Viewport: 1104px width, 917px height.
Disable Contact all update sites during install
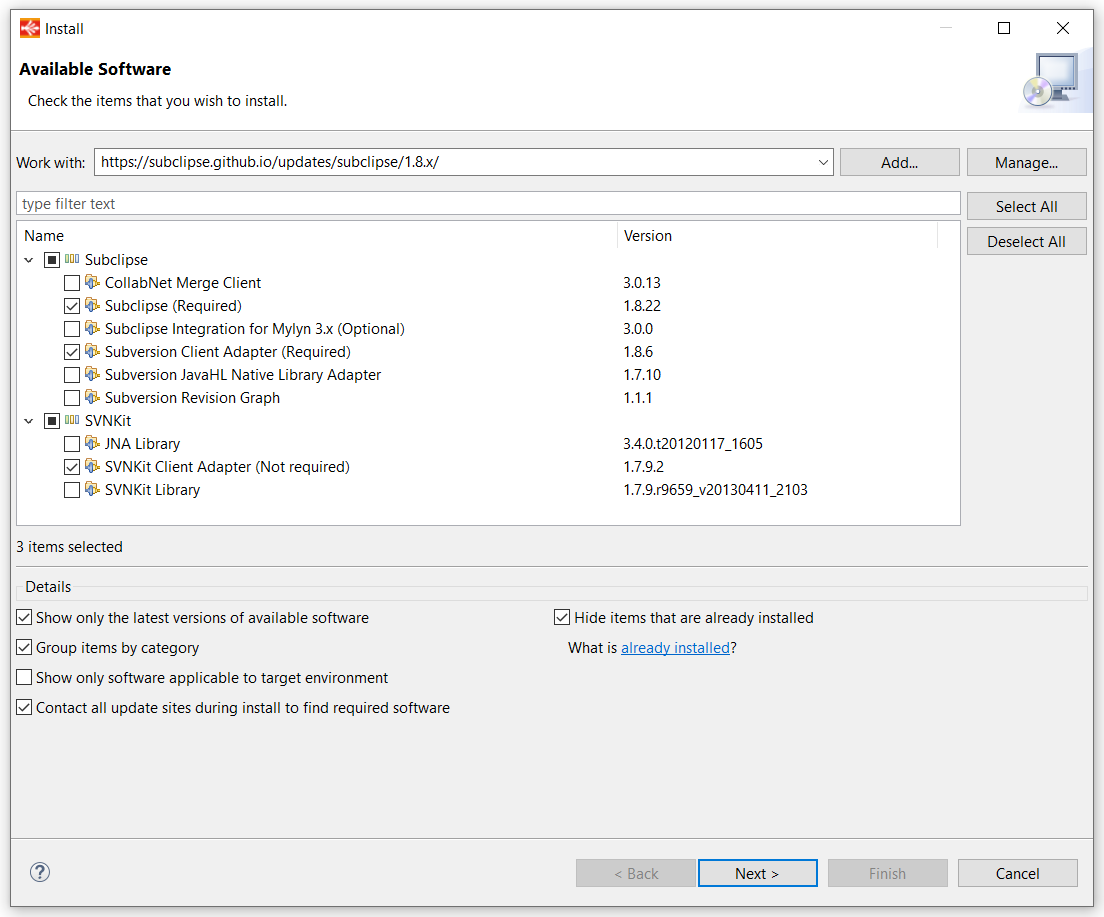pyautogui.click(x=24, y=707)
